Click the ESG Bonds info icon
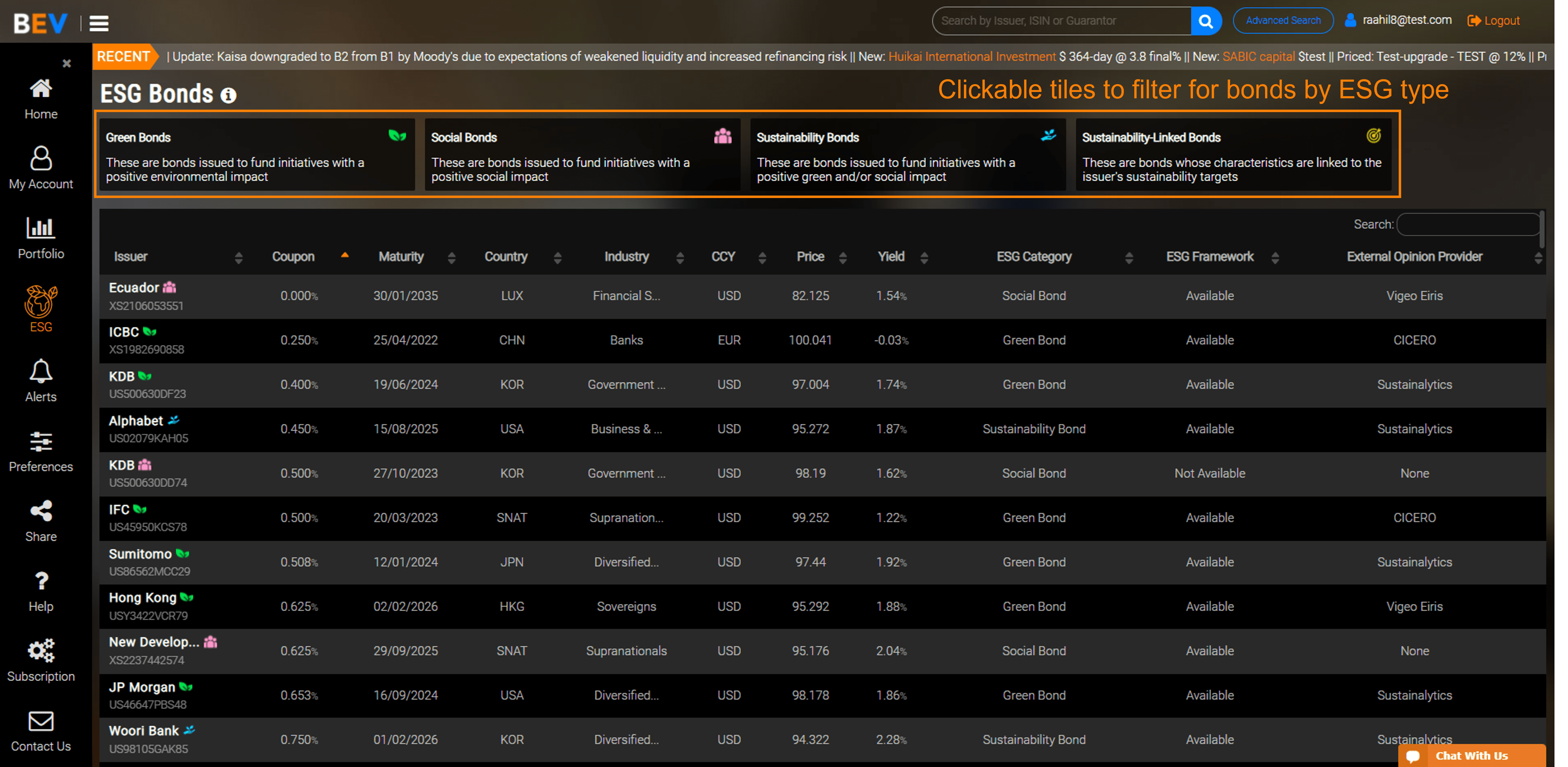The image size is (1568, 767). 228,95
